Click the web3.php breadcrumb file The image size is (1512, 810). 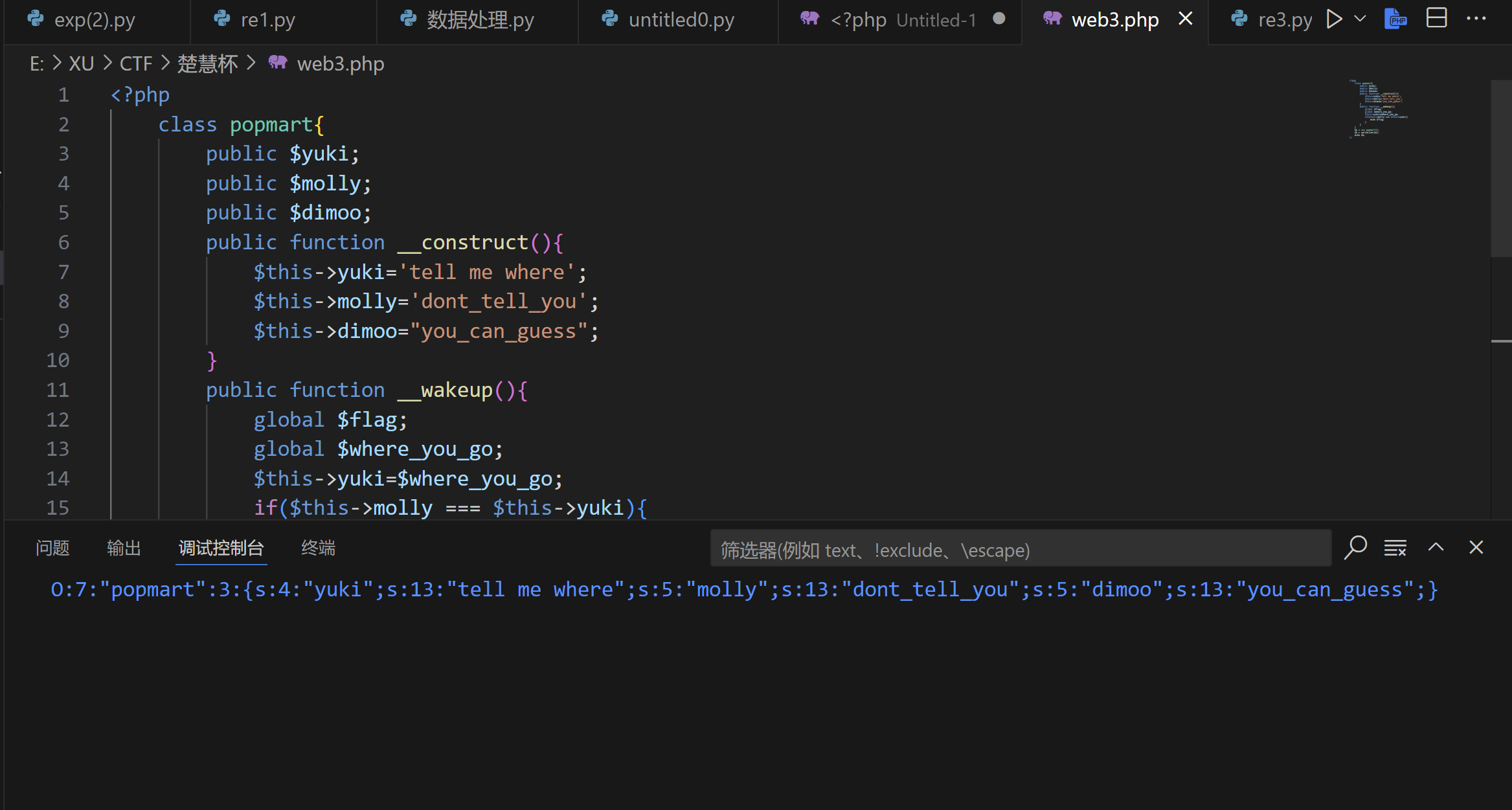click(341, 63)
